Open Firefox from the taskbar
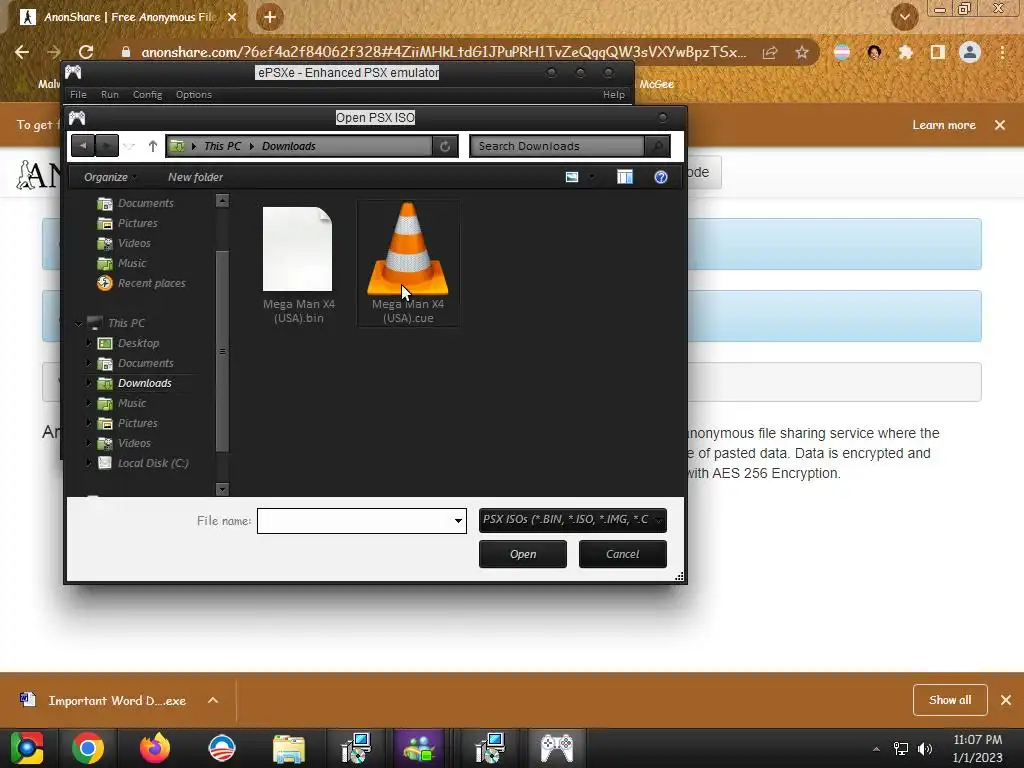The height and width of the screenshot is (768, 1024). (x=155, y=748)
